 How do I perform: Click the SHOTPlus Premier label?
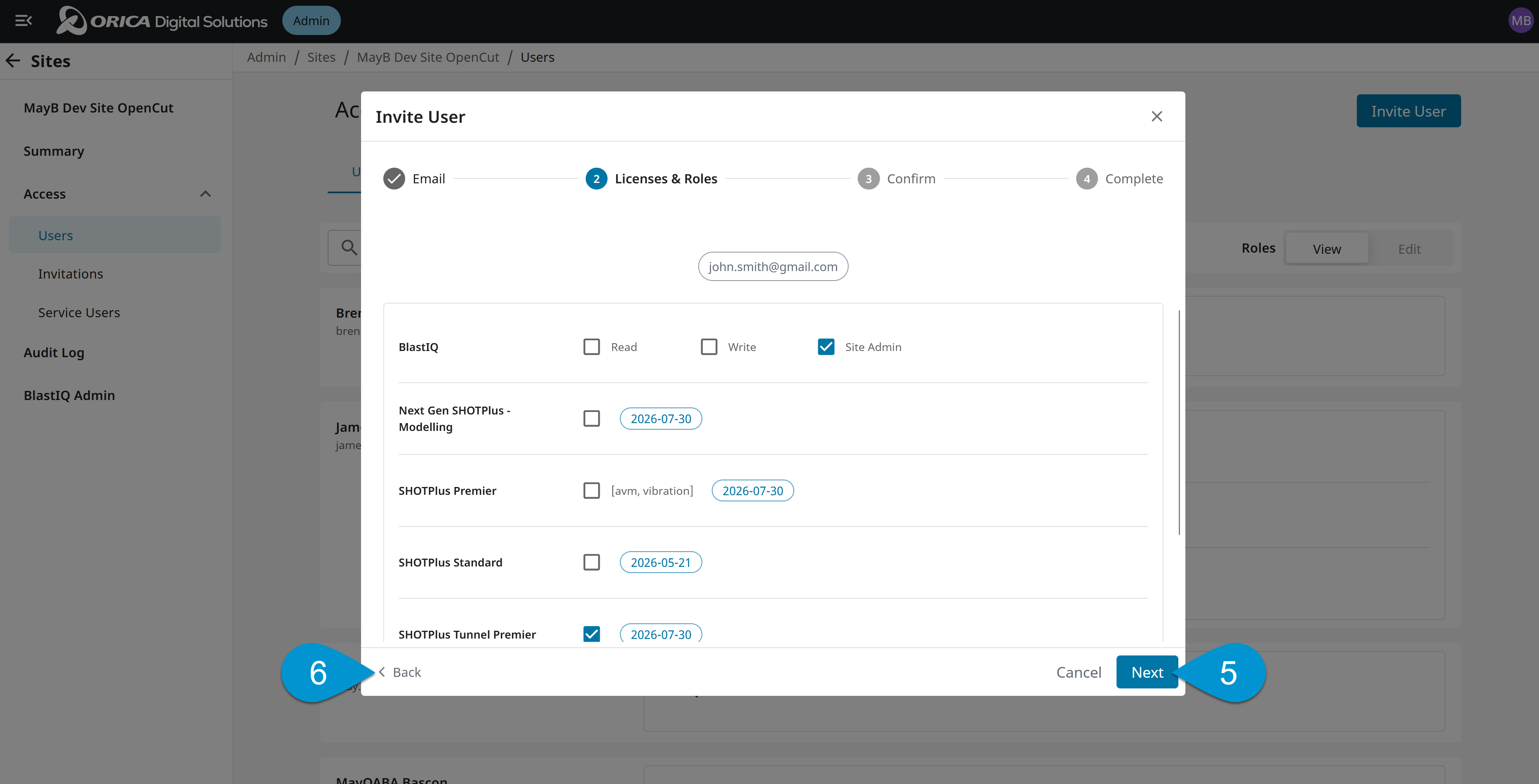coord(448,491)
